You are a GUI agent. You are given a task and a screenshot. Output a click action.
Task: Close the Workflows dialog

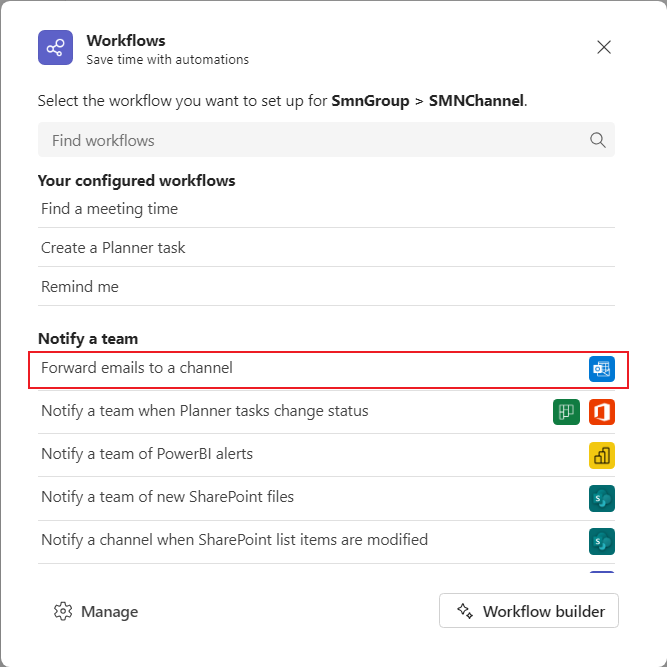pos(604,47)
